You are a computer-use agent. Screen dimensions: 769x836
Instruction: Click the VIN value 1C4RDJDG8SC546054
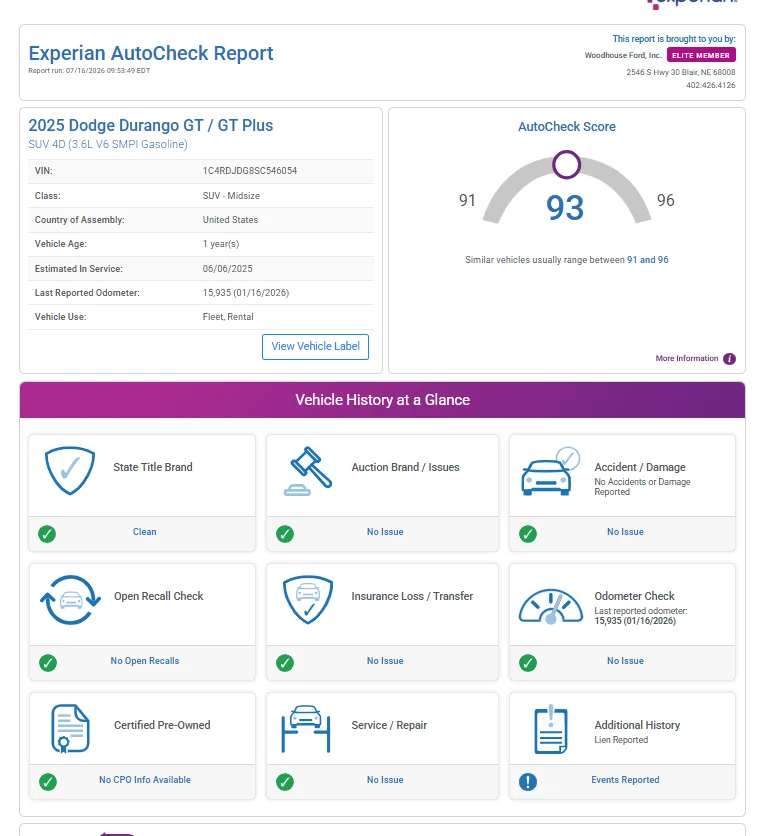click(250, 171)
